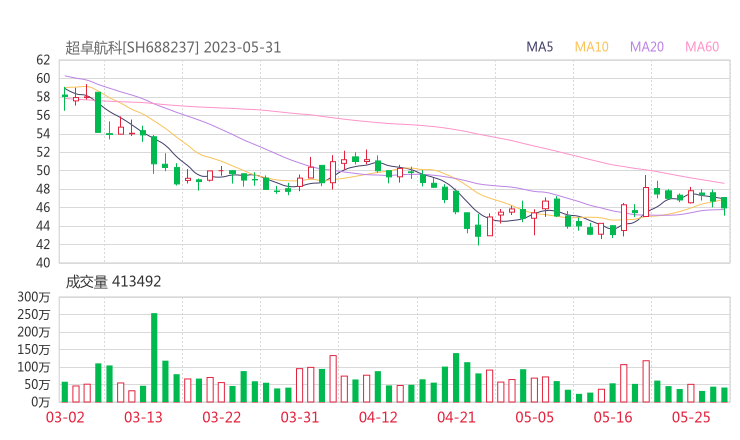The height and width of the screenshot is (440, 740).
Task: Click the tallest green volume bar near 03-13
Action: click(154, 358)
